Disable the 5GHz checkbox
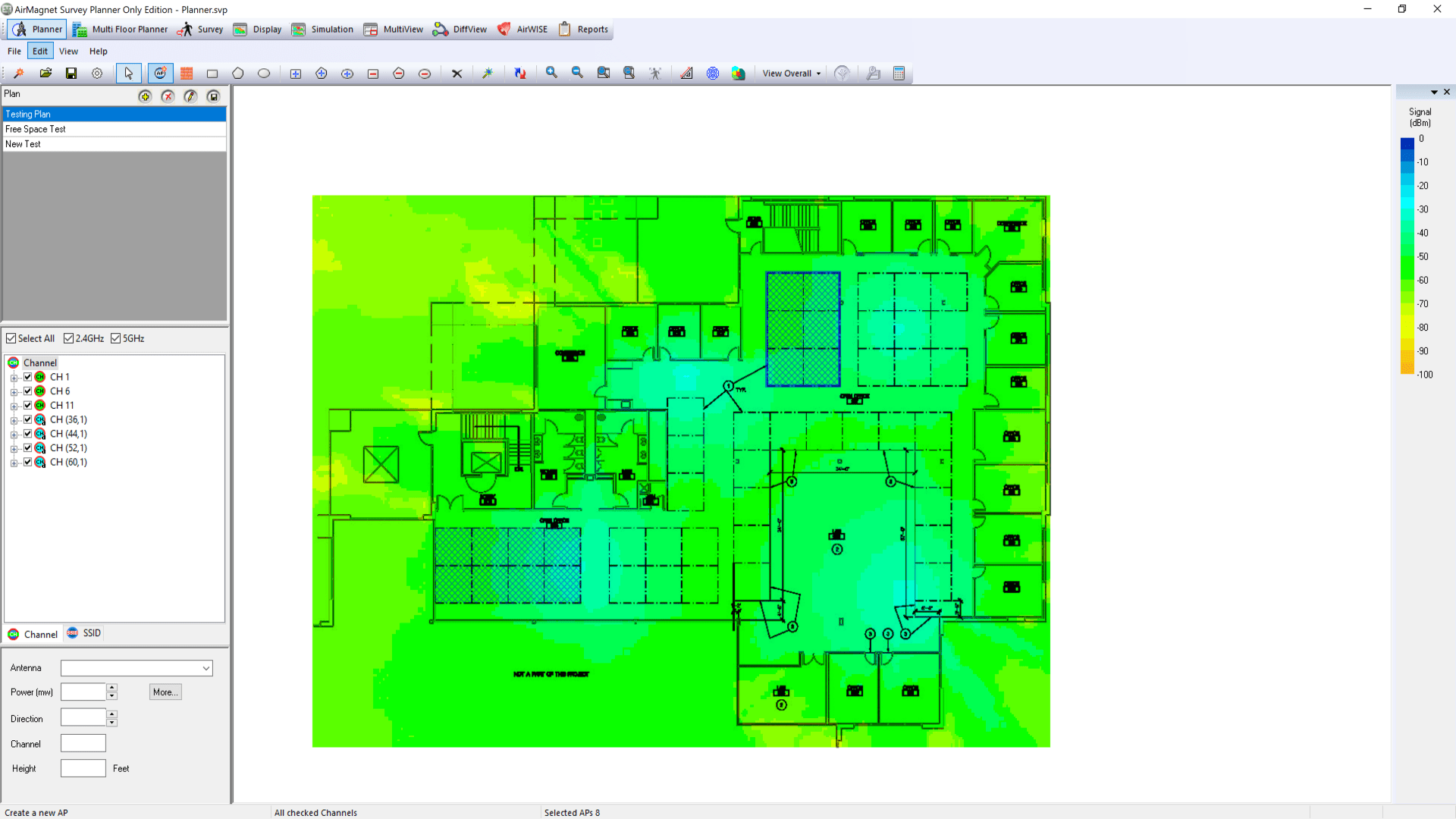The height and width of the screenshot is (819, 1456). pyautogui.click(x=115, y=338)
